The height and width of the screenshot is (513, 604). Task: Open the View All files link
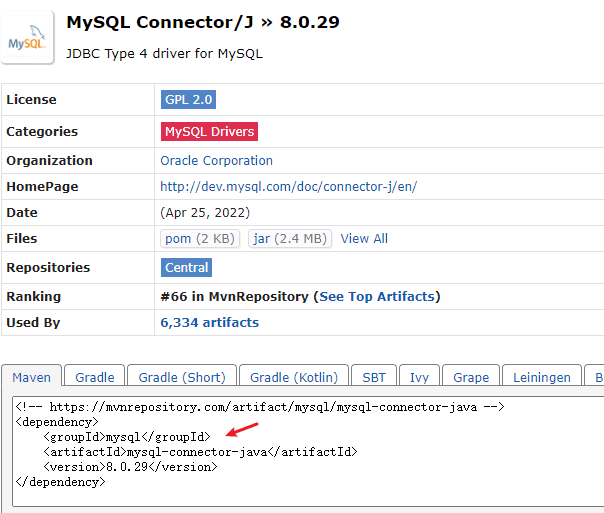click(x=364, y=238)
